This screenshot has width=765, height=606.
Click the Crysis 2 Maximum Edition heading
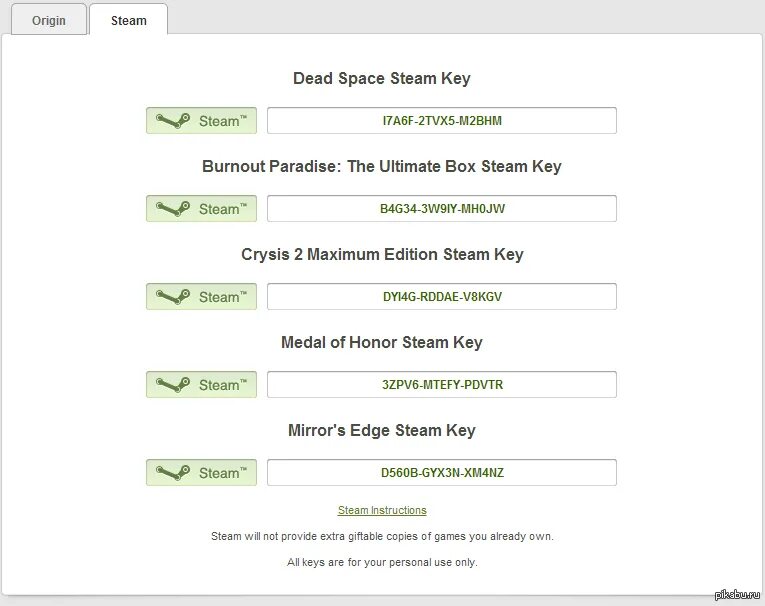tap(382, 255)
